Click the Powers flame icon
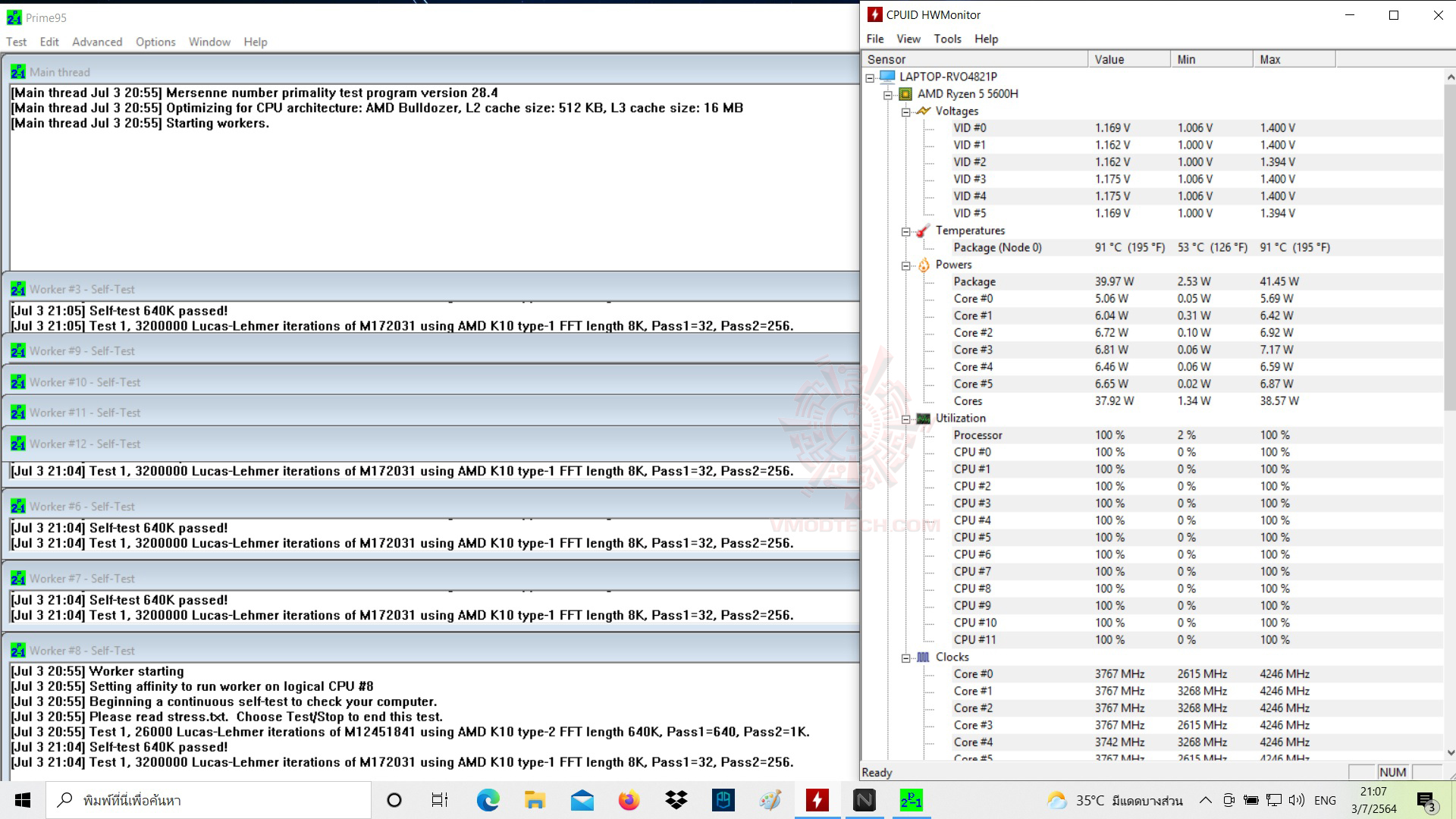Image resolution: width=1456 pixels, height=819 pixels. (x=923, y=265)
